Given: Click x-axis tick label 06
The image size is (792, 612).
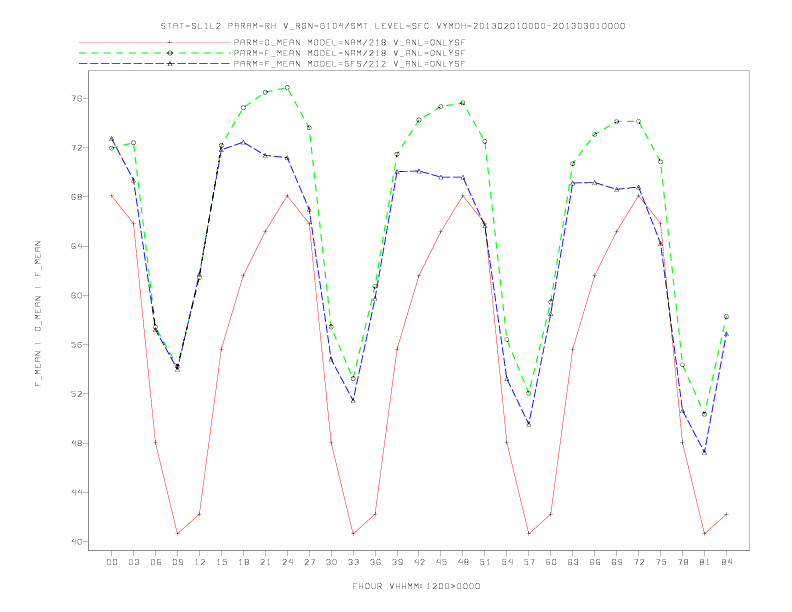Looking at the screenshot, I should (x=156, y=562).
